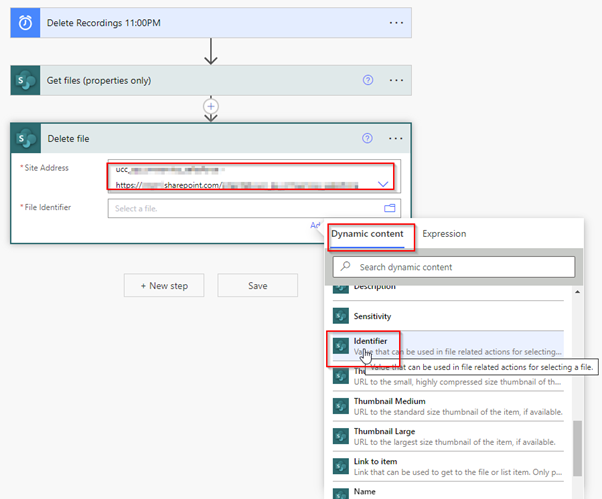Click the help icon on Delete file

click(367, 138)
